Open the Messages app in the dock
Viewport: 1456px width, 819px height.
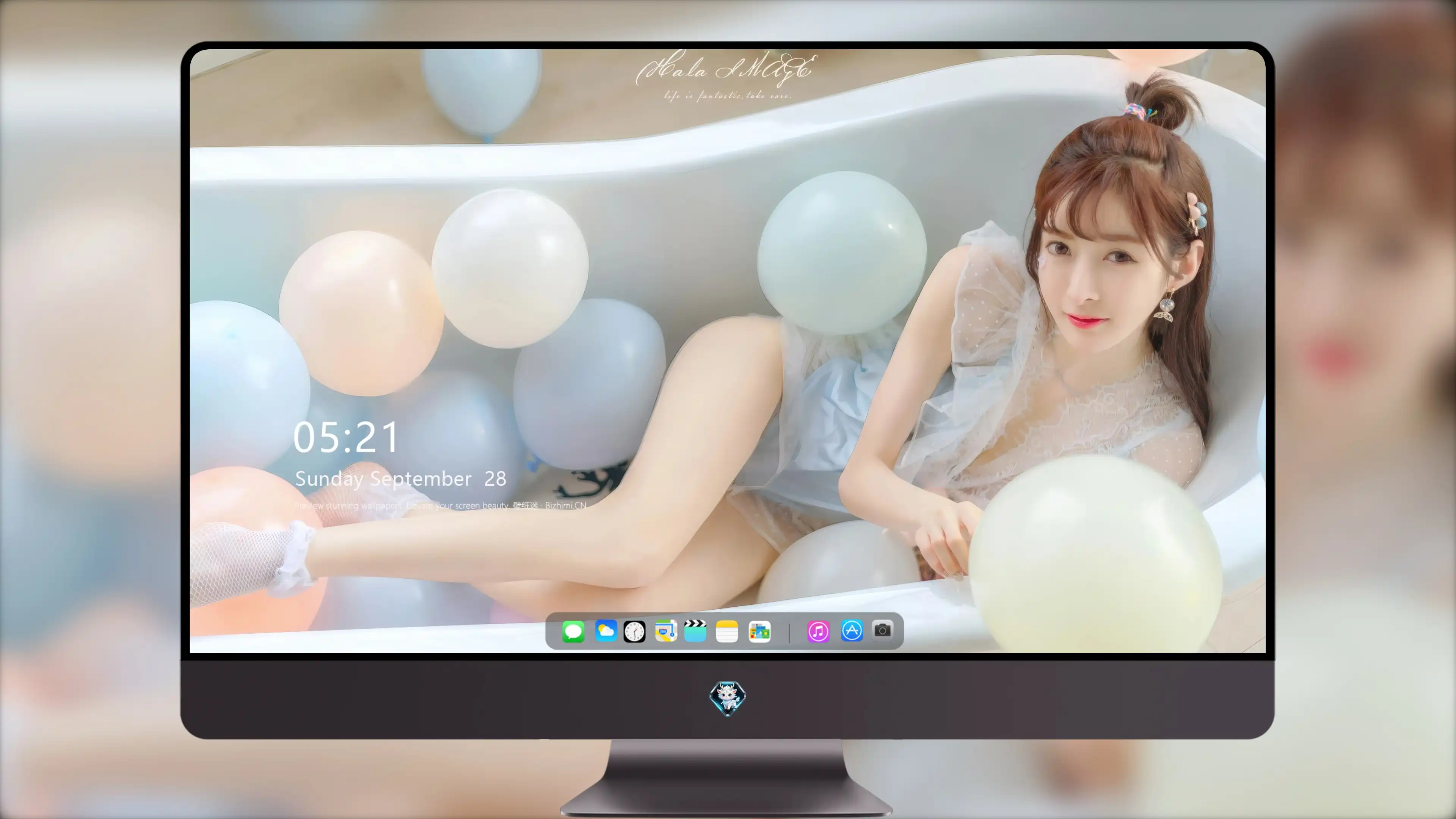tap(573, 631)
